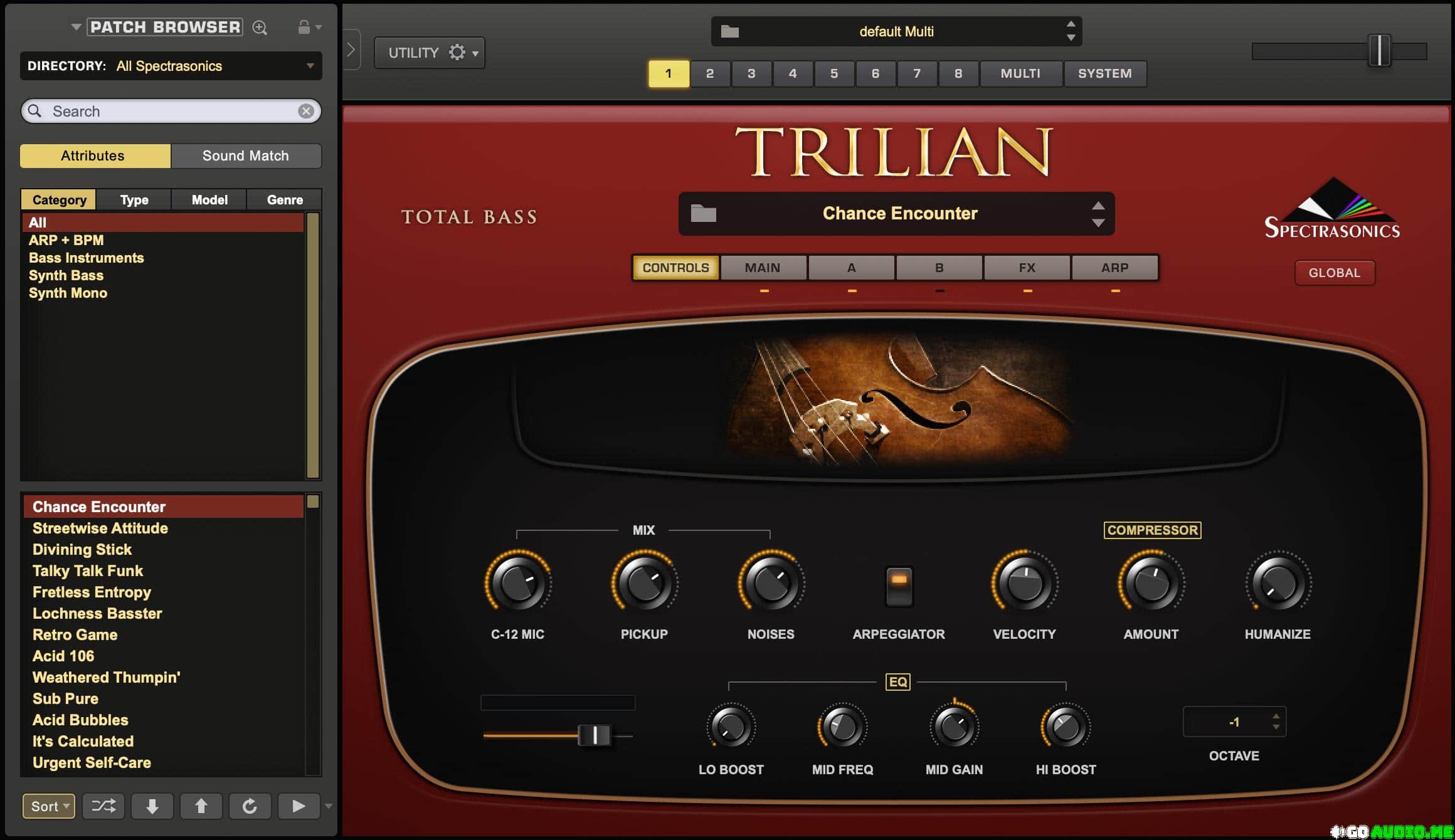1455x840 pixels.
Task: Click the HUMANIZE knob
Action: tap(1278, 583)
